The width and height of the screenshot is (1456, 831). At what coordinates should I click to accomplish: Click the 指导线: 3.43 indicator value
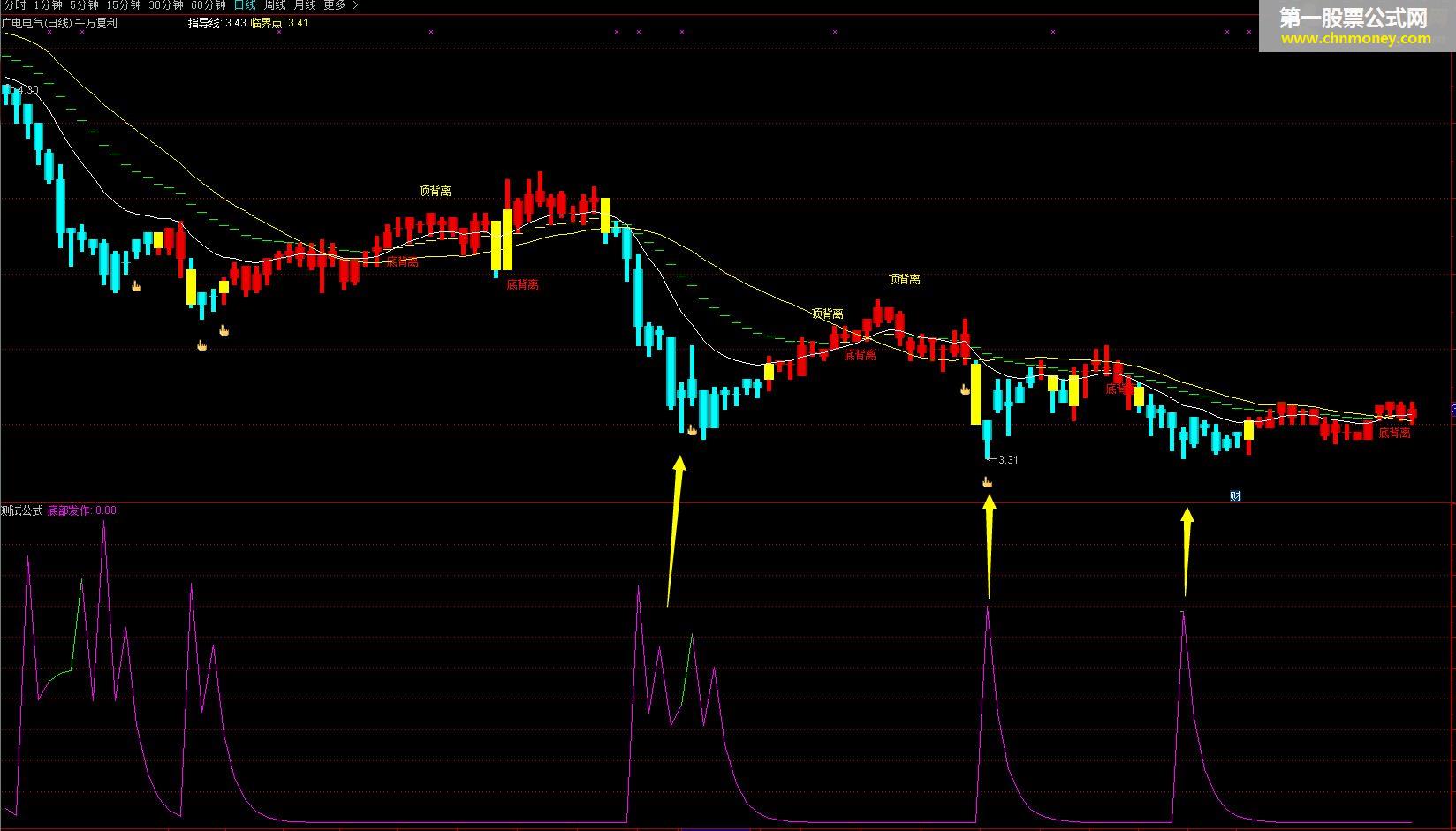tap(217, 23)
